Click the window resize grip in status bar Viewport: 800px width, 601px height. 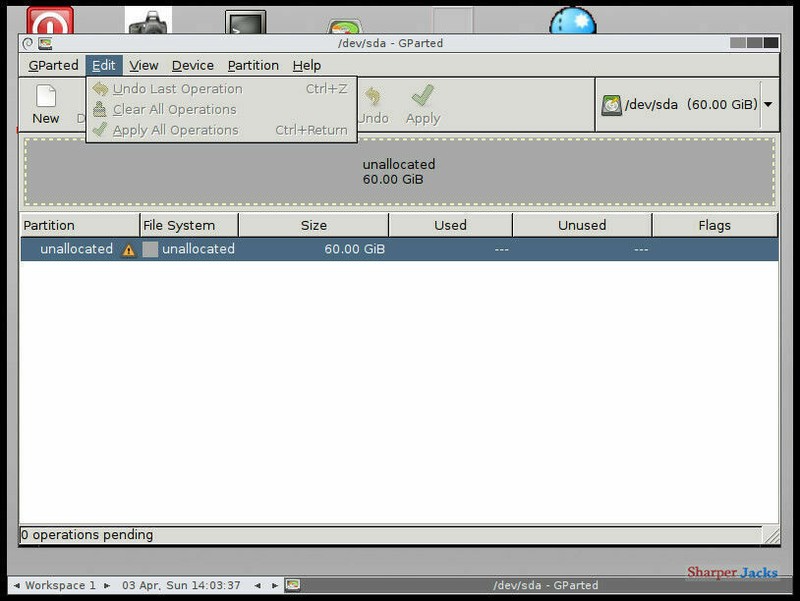[x=771, y=535]
